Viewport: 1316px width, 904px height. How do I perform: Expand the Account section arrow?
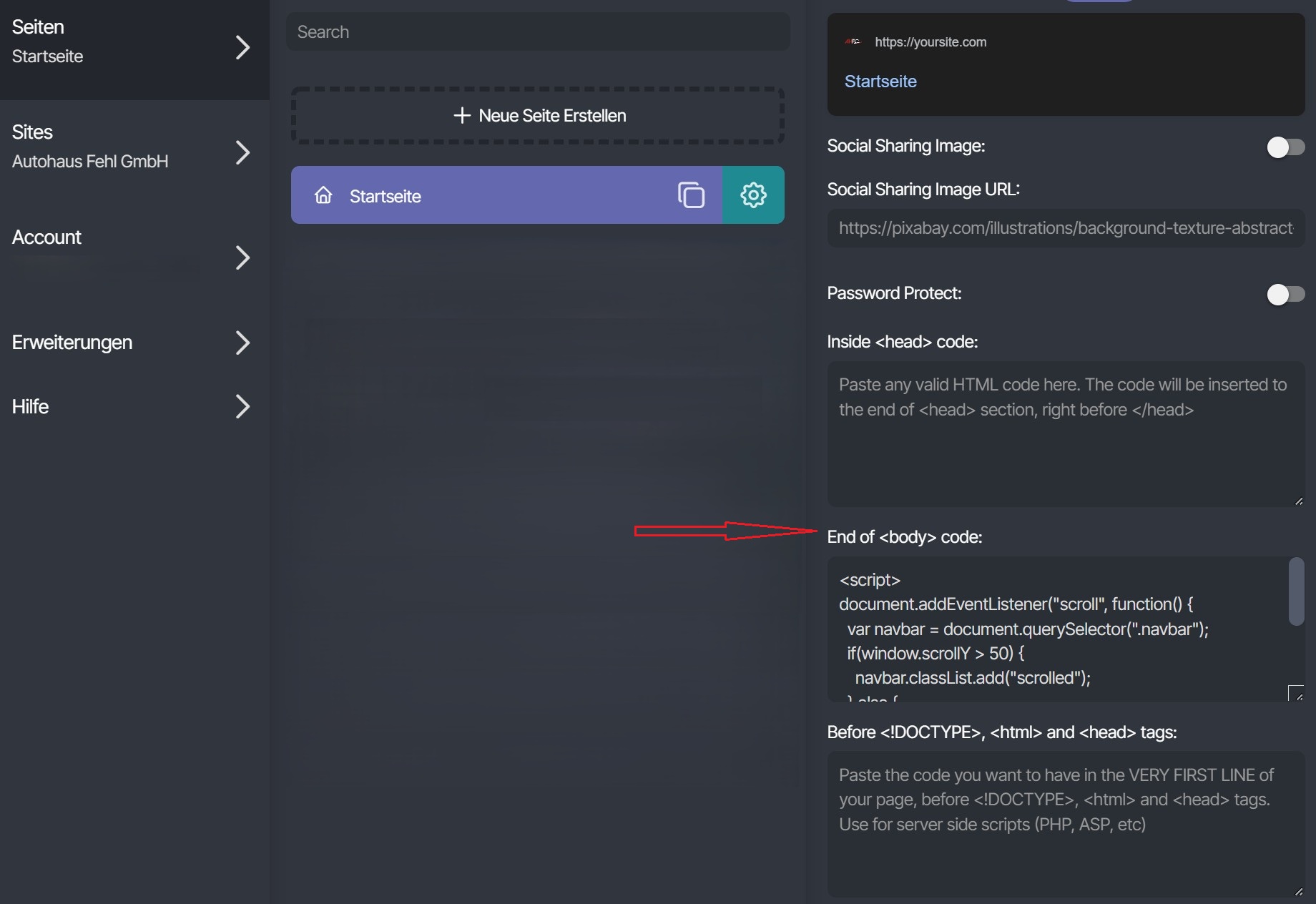tap(242, 257)
